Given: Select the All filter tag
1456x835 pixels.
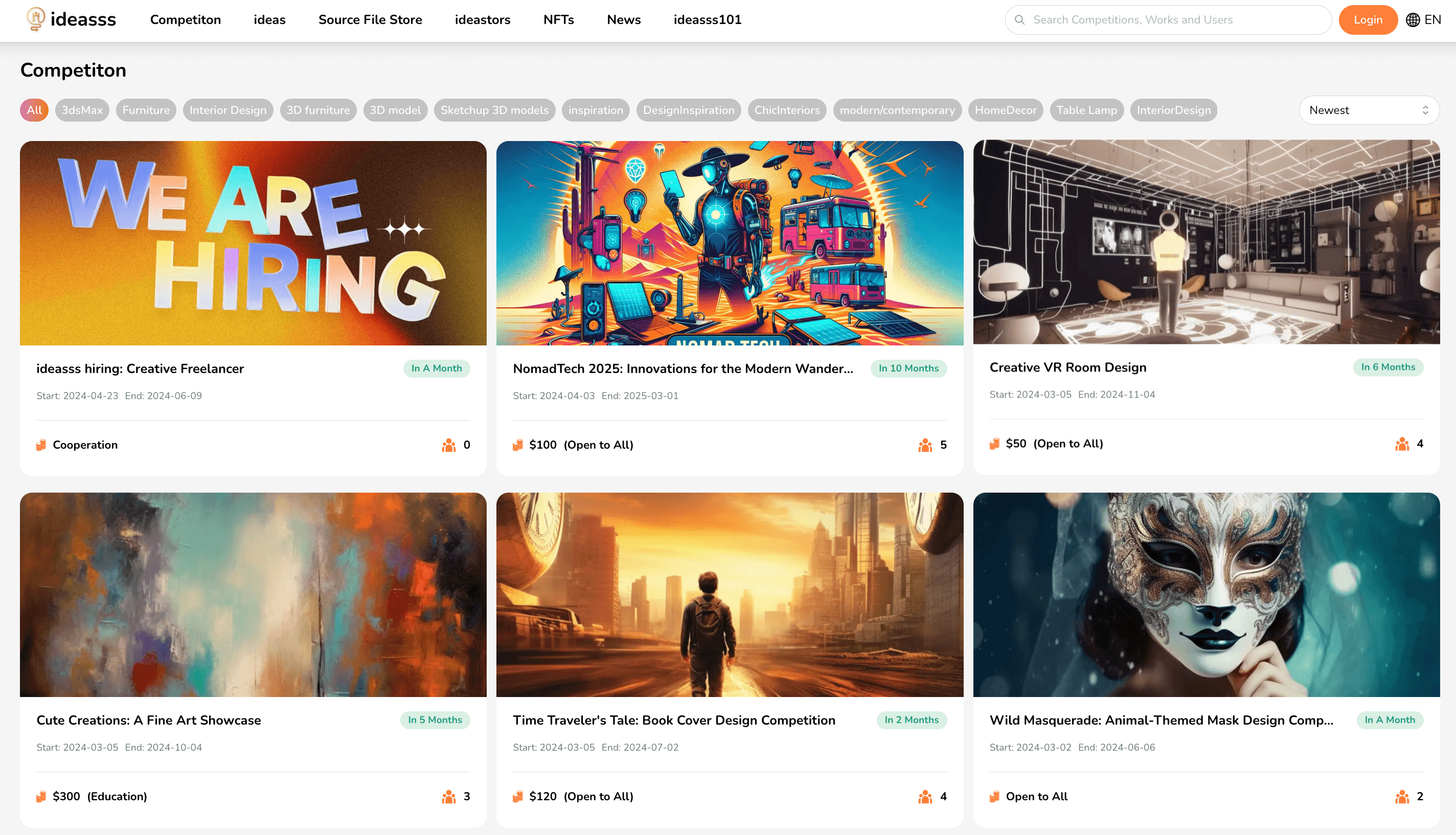Looking at the screenshot, I should pyautogui.click(x=34, y=110).
